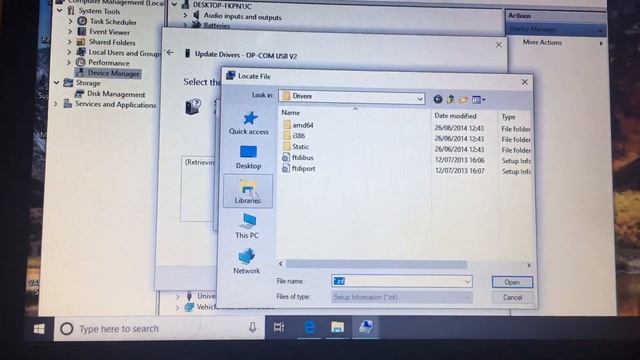Screen dimensions: 640x360
Task: Open the Look in folder dropdown
Action: tap(420, 98)
